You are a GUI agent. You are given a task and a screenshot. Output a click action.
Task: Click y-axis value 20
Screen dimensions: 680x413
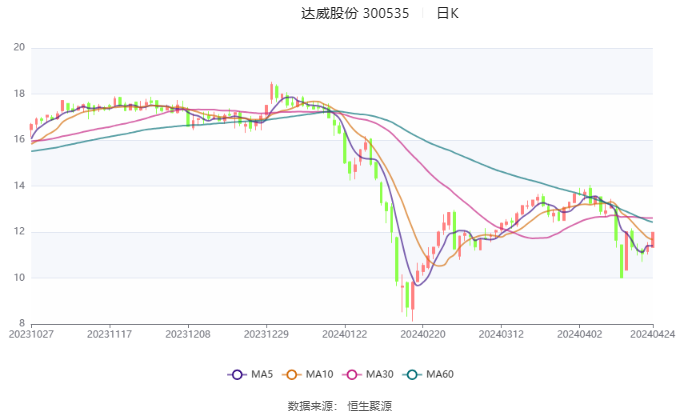coord(19,47)
